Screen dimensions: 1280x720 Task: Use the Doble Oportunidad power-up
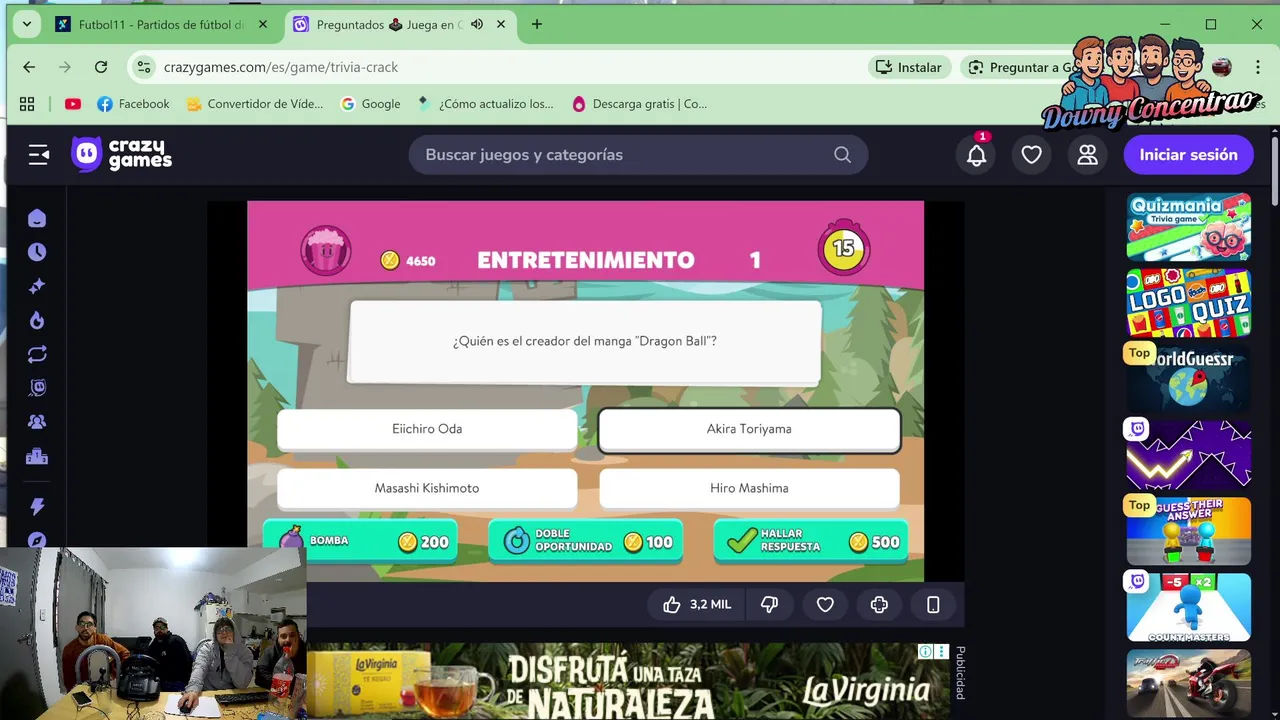(x=586, y=541)
